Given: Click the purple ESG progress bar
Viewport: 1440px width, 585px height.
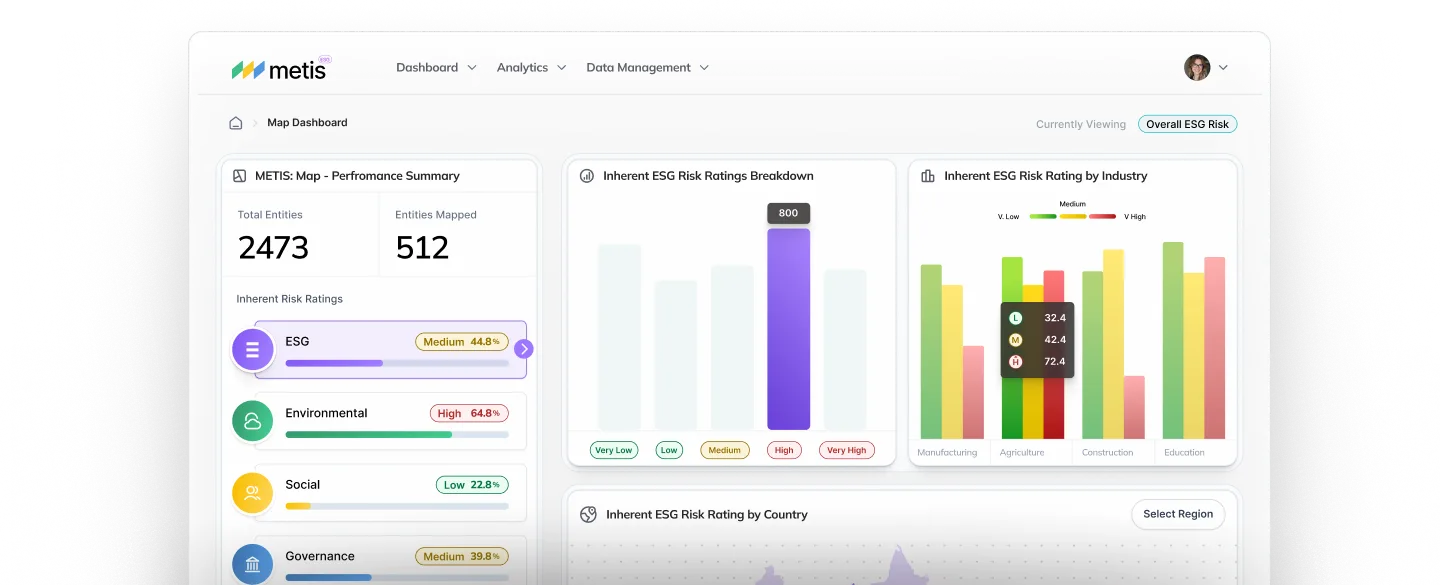Looking at the screenshot, I should pyautogui.click(x=334, y=362).
